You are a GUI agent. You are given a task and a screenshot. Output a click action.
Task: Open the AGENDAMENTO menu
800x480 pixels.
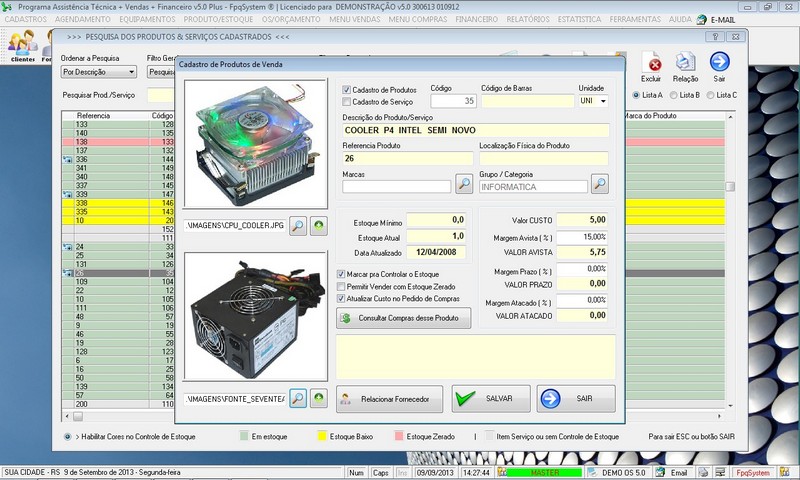click(83, 19)
